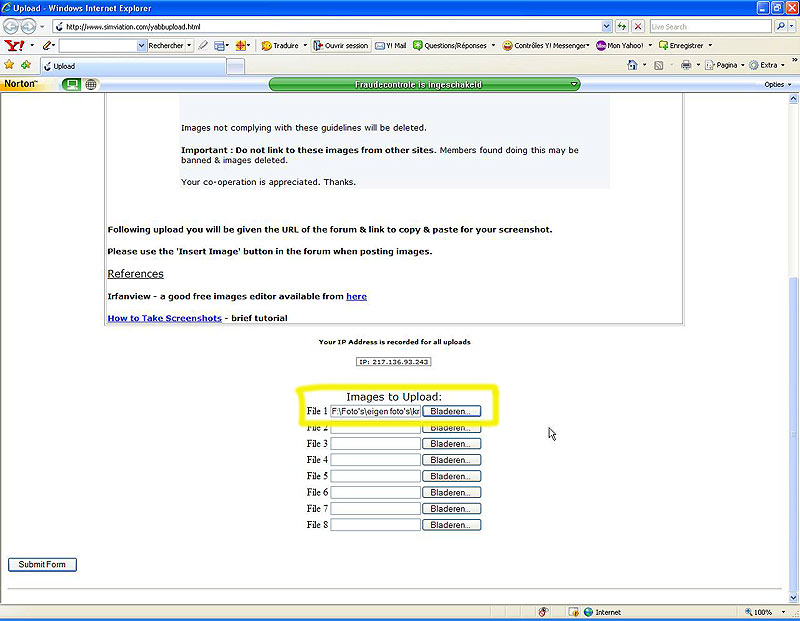Click the Yahoo! logo in the toolbar

[x=13, y=46]
